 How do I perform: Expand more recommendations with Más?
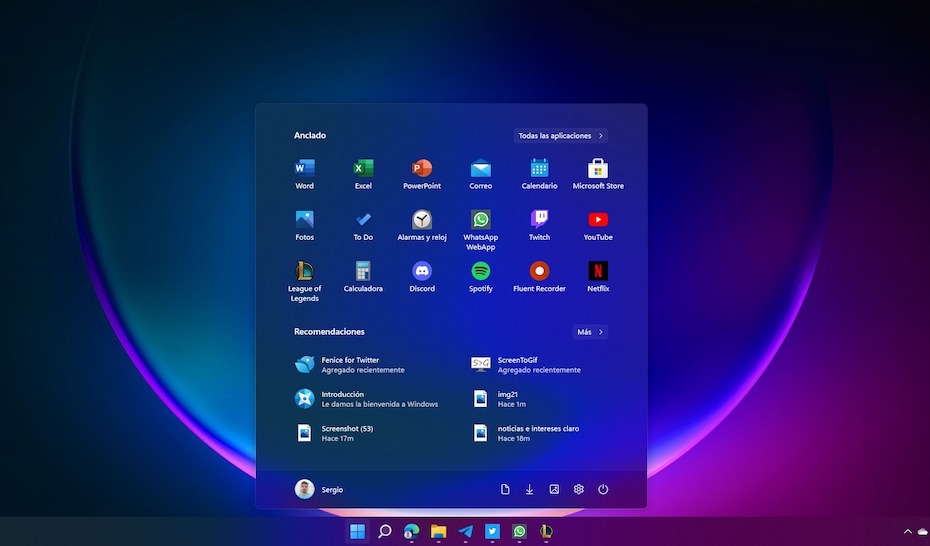pyautogui.click(x=590, y=332)
